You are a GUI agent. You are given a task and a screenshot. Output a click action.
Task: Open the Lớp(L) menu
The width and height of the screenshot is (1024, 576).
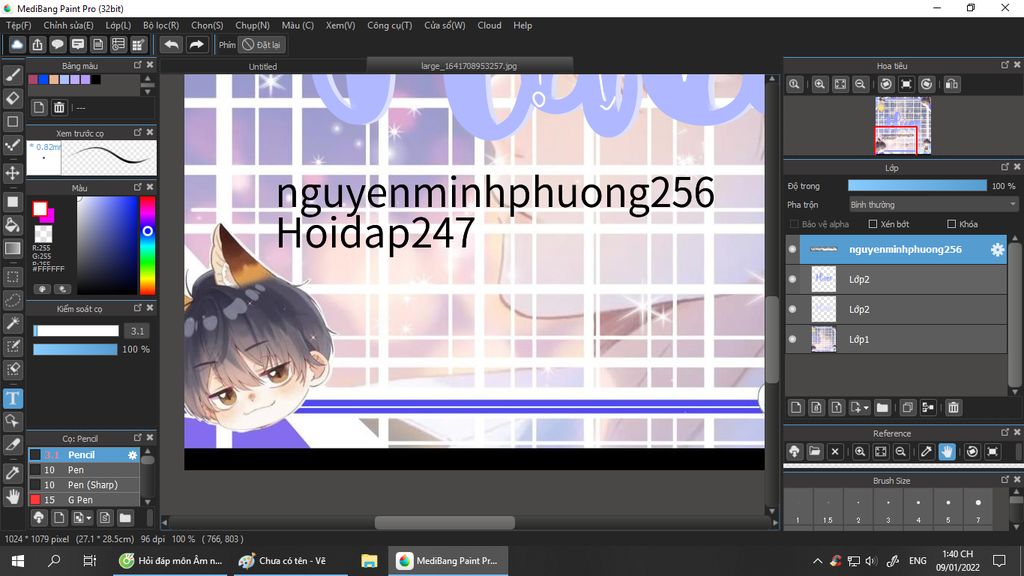coord(118,25)
